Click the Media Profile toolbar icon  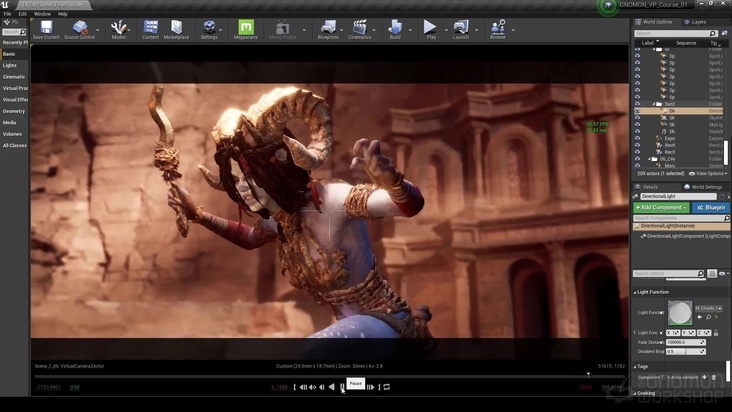coord(282,29)
